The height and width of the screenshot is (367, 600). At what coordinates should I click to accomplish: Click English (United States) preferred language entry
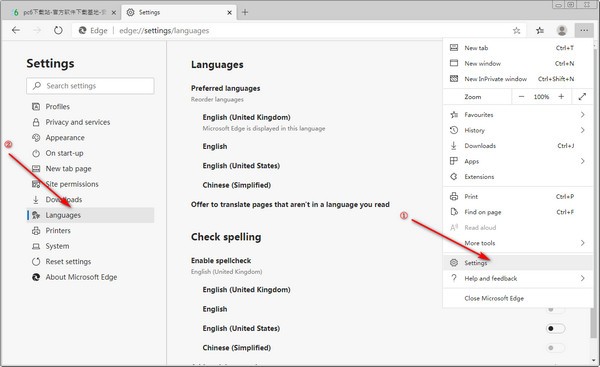point(241,166)
